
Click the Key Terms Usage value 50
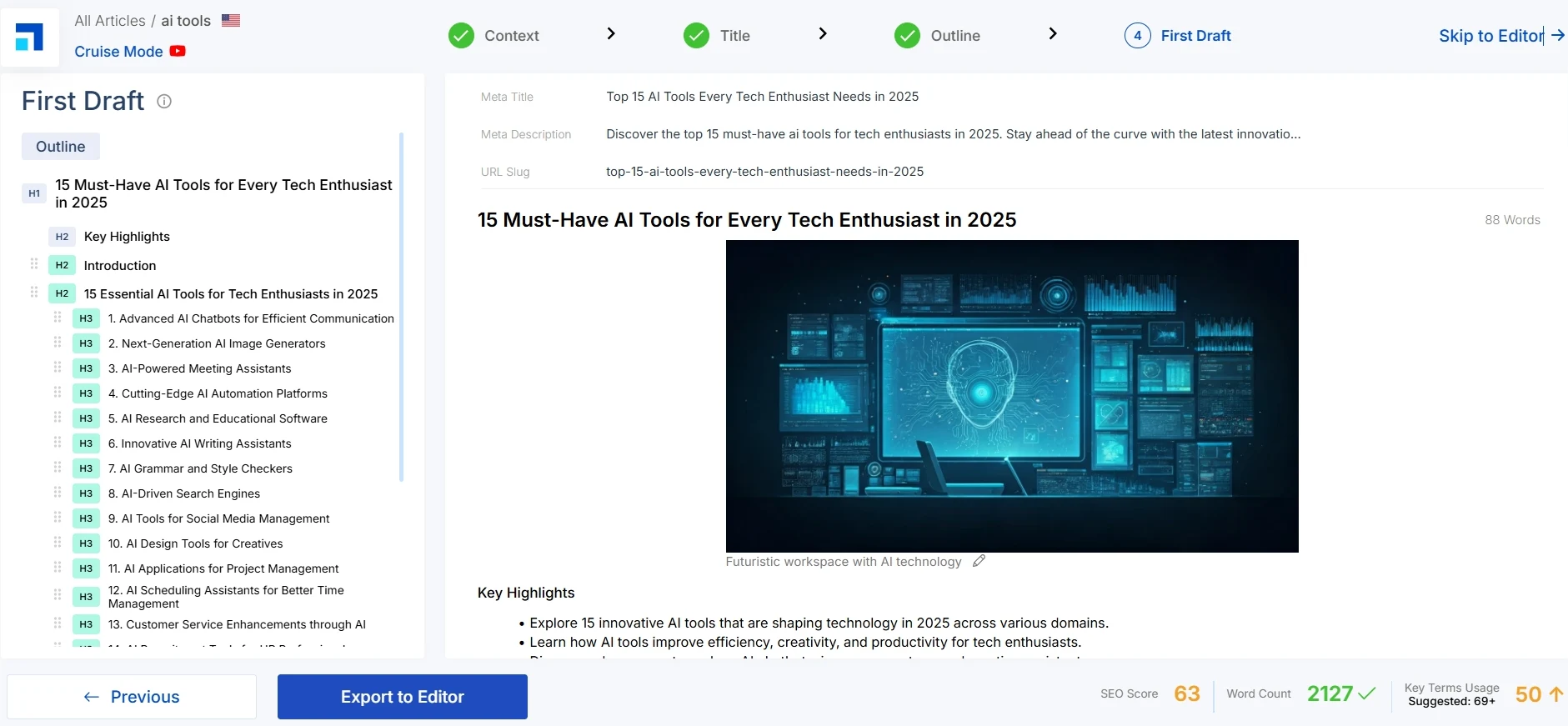[1528, 694]
